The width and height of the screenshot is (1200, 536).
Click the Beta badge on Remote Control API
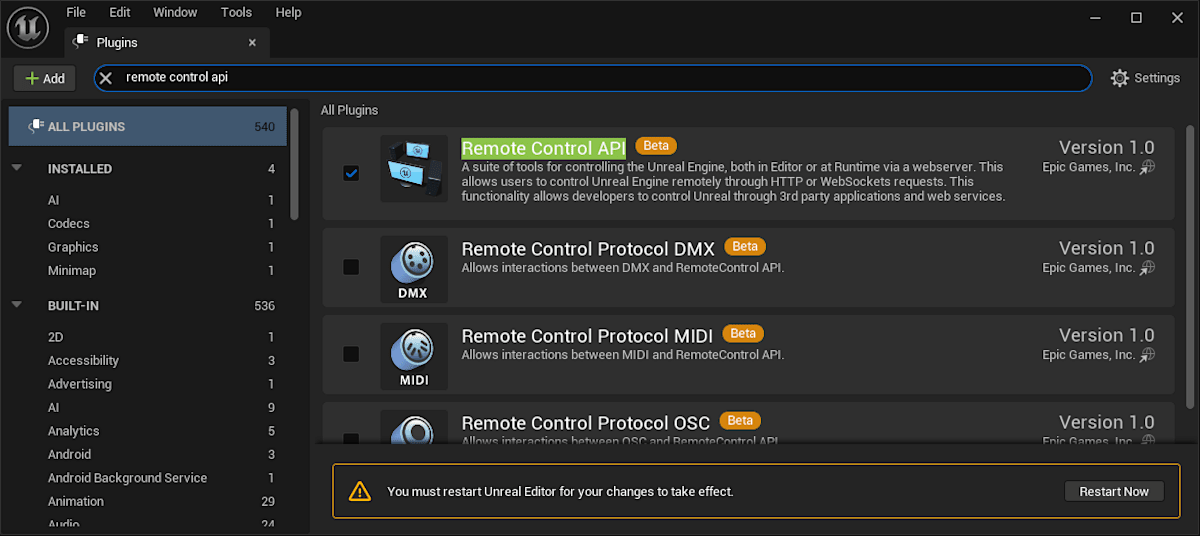point(656,146)
